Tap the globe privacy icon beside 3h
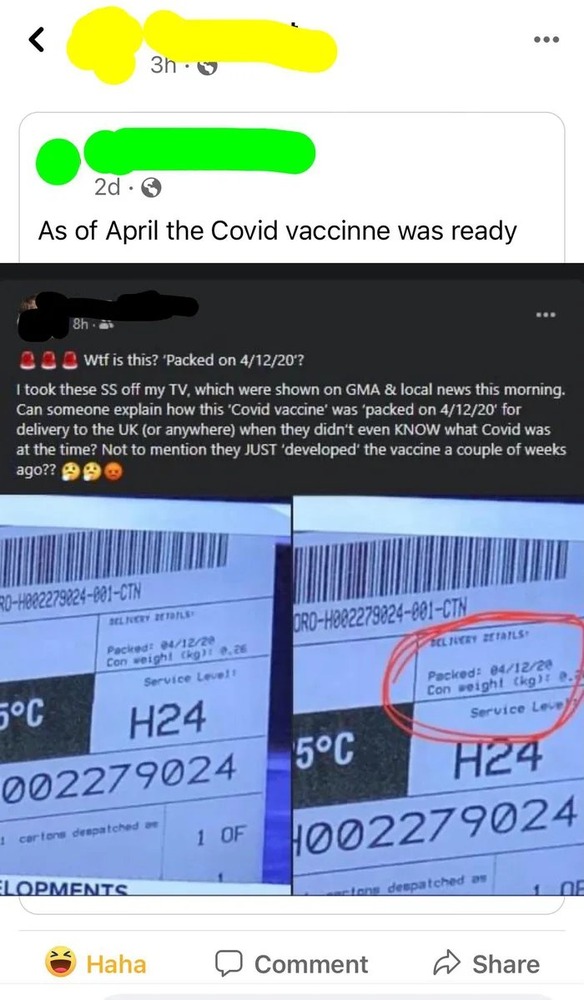 click(207, 66)
